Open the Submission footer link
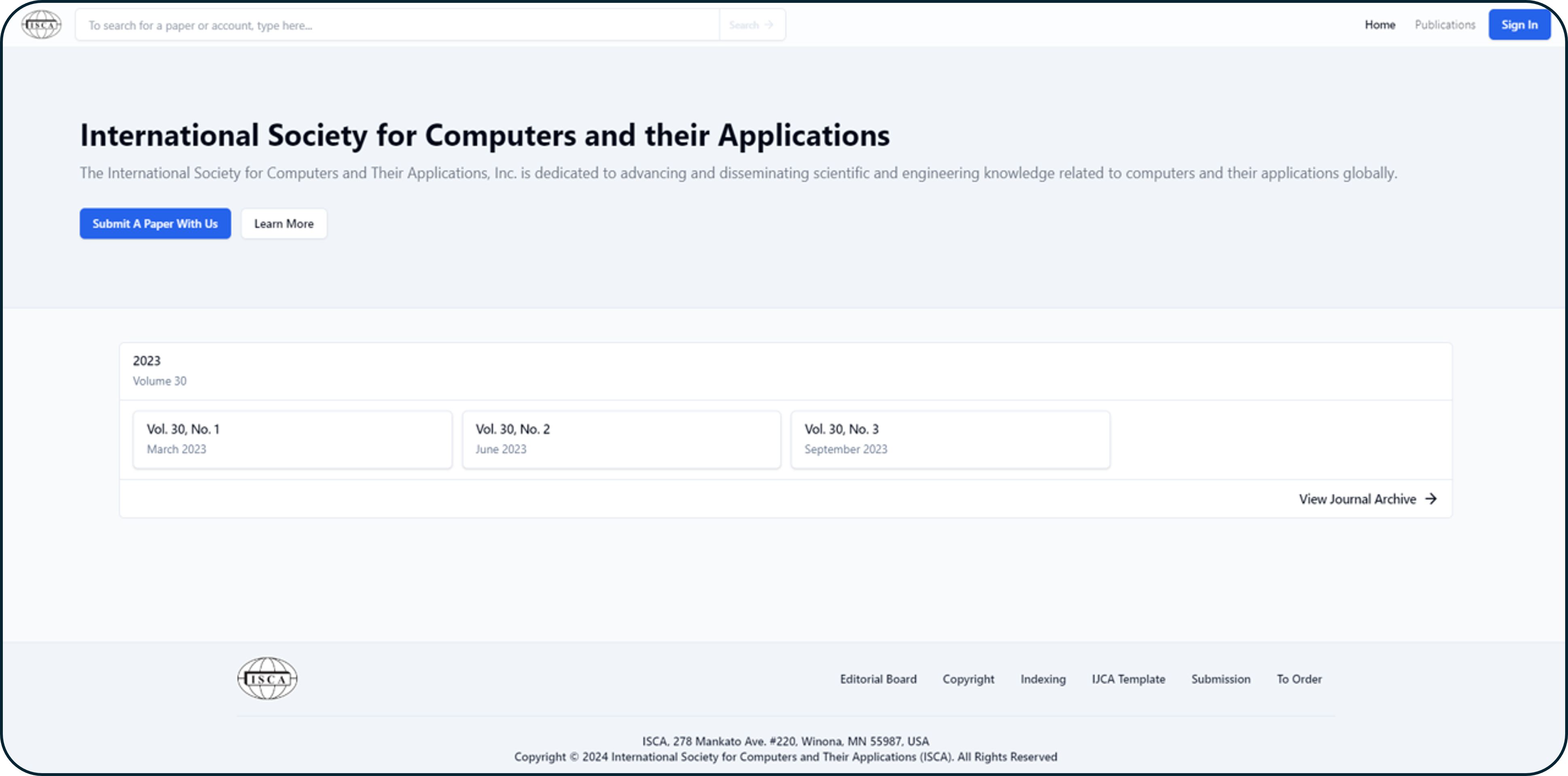Screen dimensions: 1568x776 pos(1221,679)
